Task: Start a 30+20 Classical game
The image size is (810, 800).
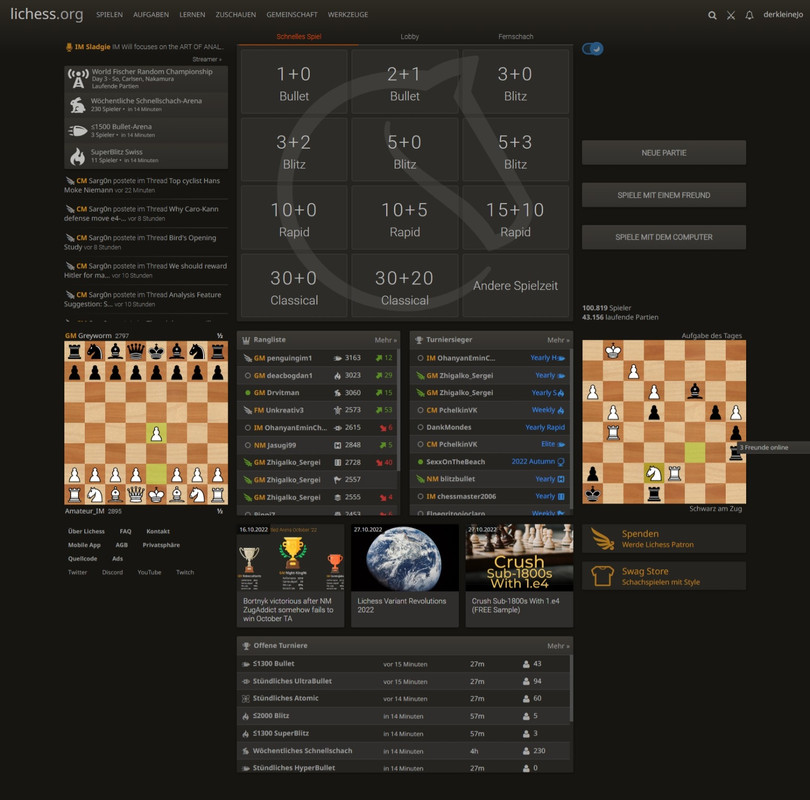Action: 404,286
